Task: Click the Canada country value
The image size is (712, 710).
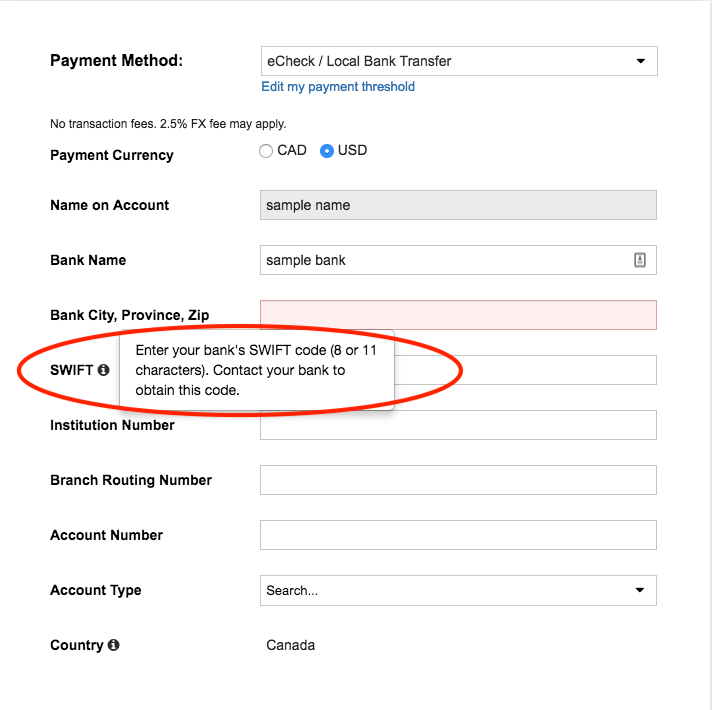Action: click(x=291, y=645)
